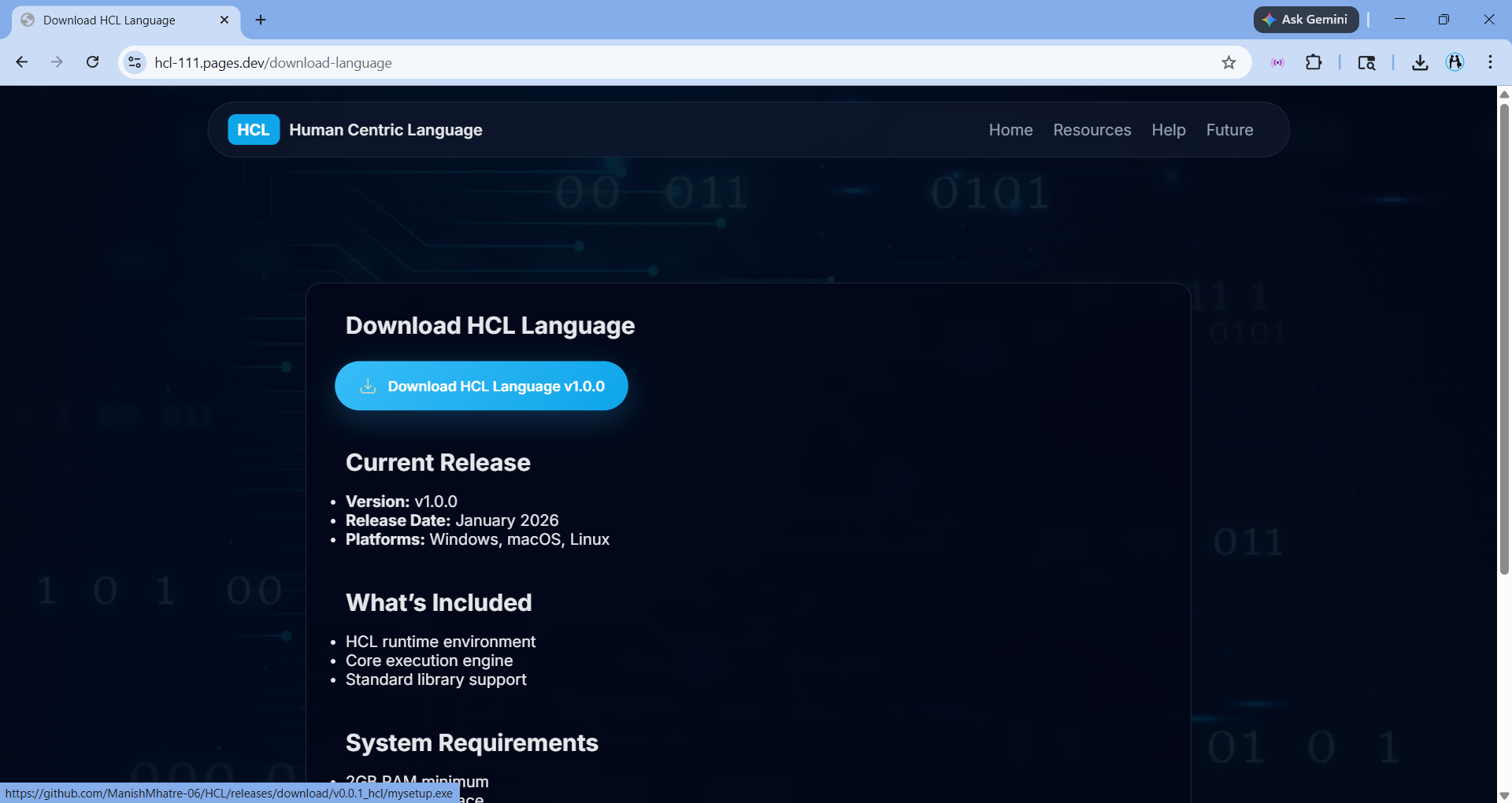
Task: Toggle bookmarking with the star icon
Action: 1228,62
